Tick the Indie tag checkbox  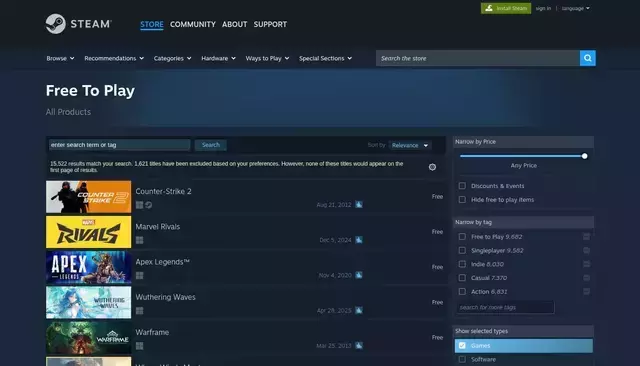point(462,264)
